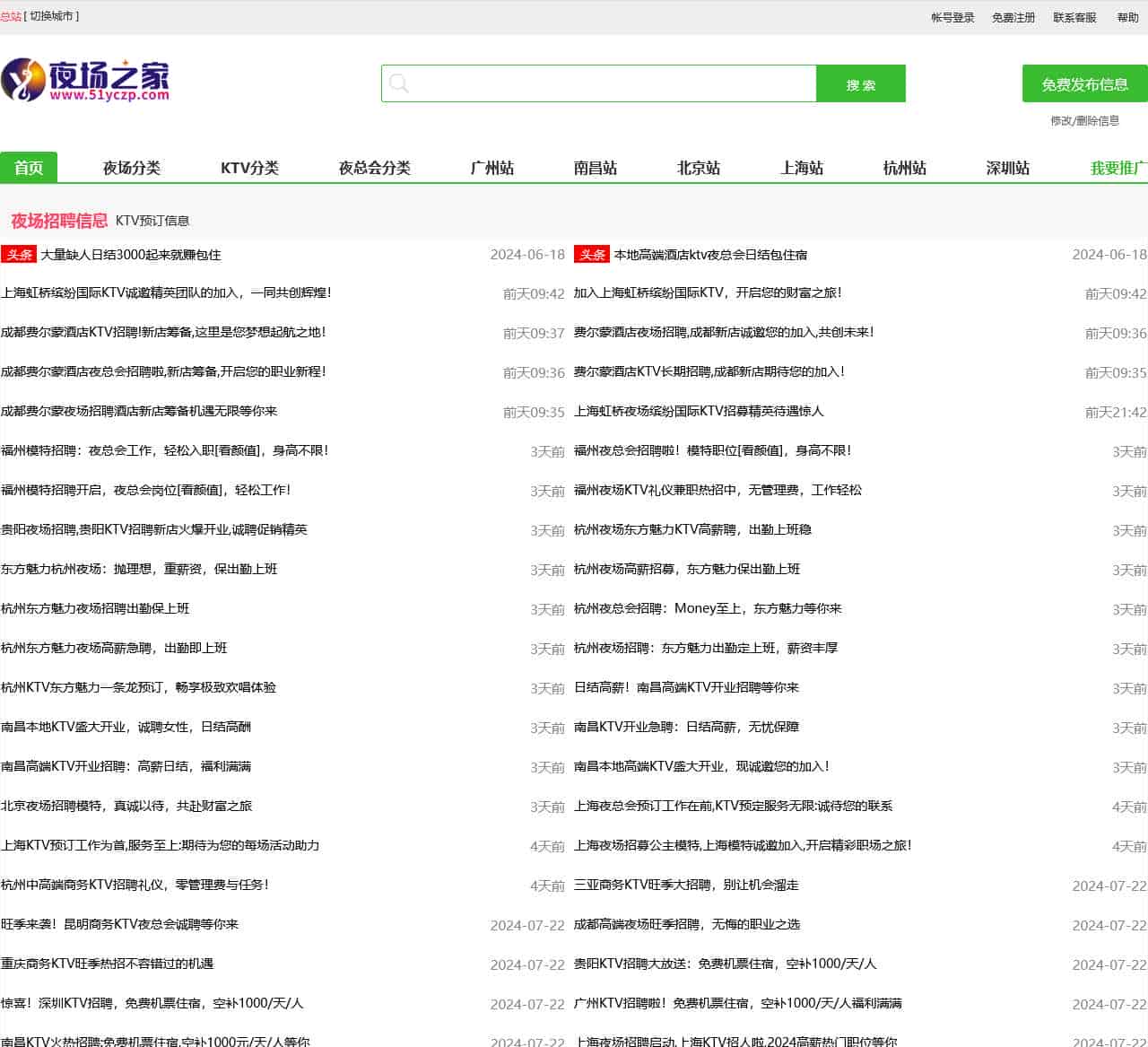Go to the 上海站 page

tap(801, 167)
